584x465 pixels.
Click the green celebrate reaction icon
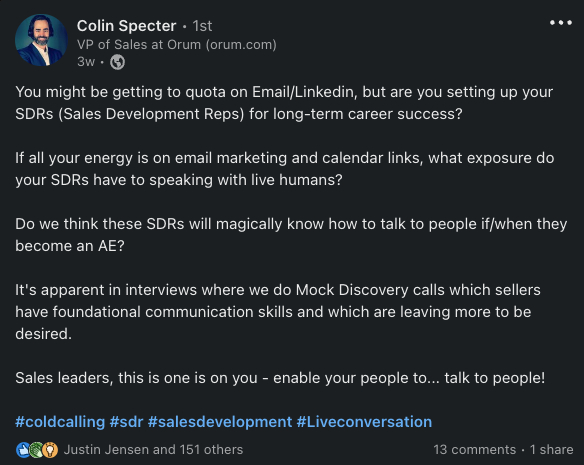coord(36,450)
